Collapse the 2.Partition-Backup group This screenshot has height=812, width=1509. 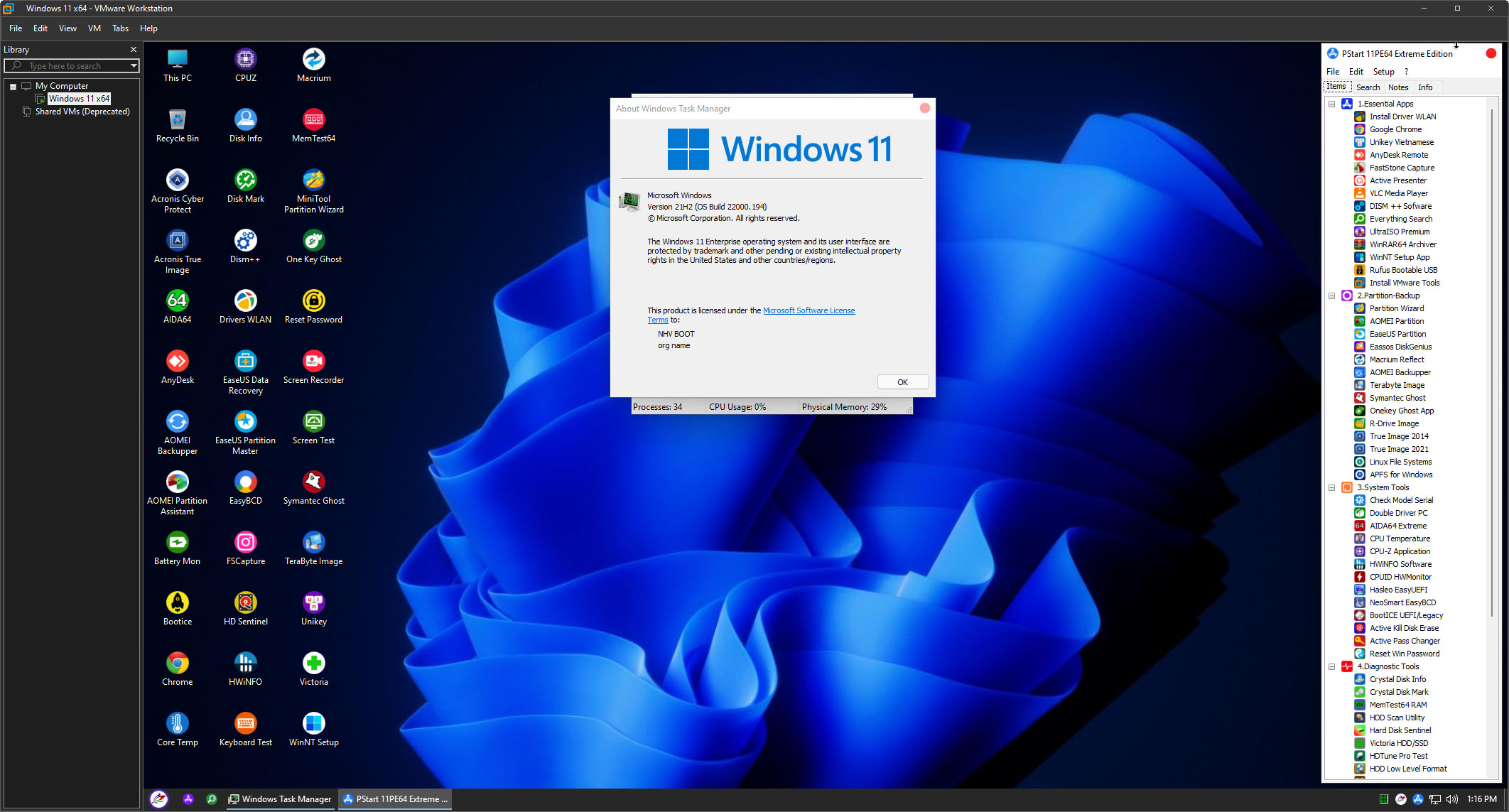click(x=1332, y=296)
